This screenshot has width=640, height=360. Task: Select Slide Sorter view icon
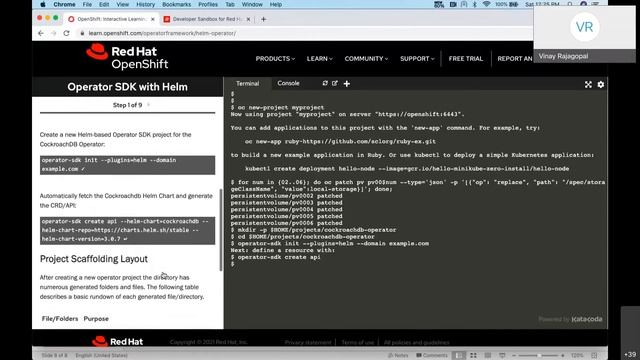pos(473,356)
